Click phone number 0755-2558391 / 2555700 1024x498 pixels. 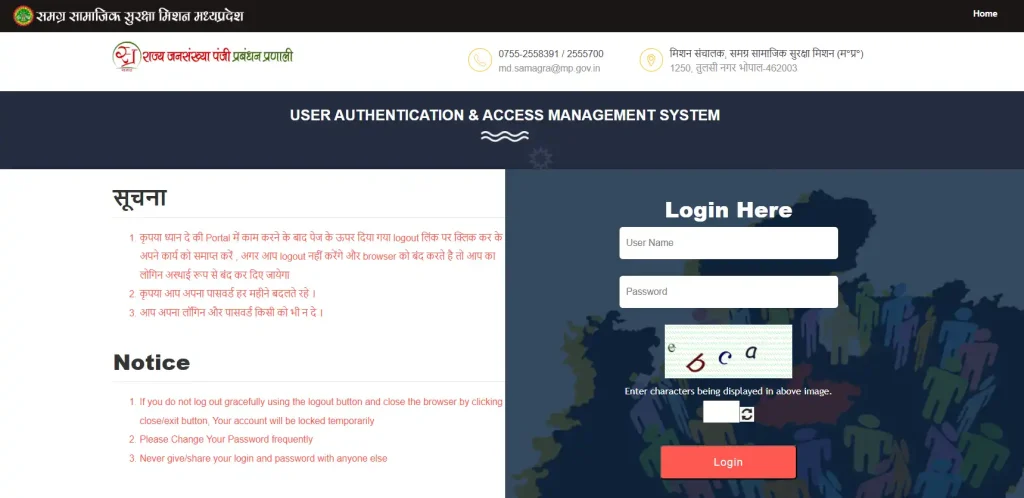[x=551, y=54]
